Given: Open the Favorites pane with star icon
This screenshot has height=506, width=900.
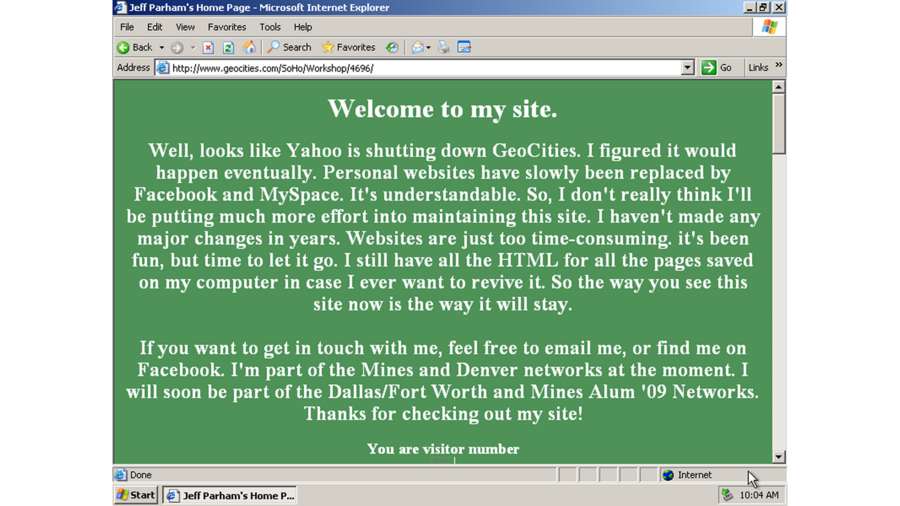Looking at the screenshot, I should tap(348, 48).
